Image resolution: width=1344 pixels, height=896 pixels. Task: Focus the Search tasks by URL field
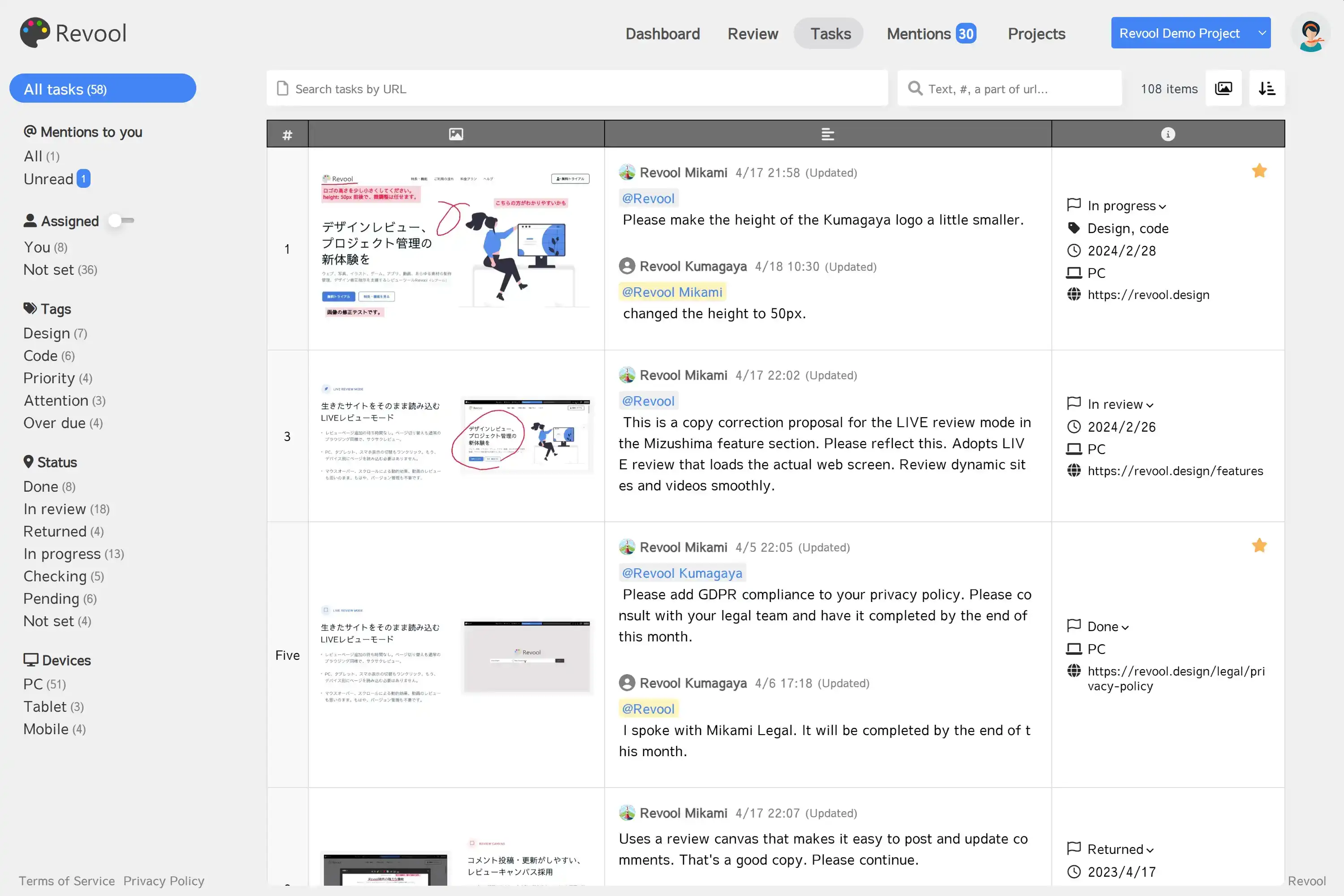pos(577,88)
